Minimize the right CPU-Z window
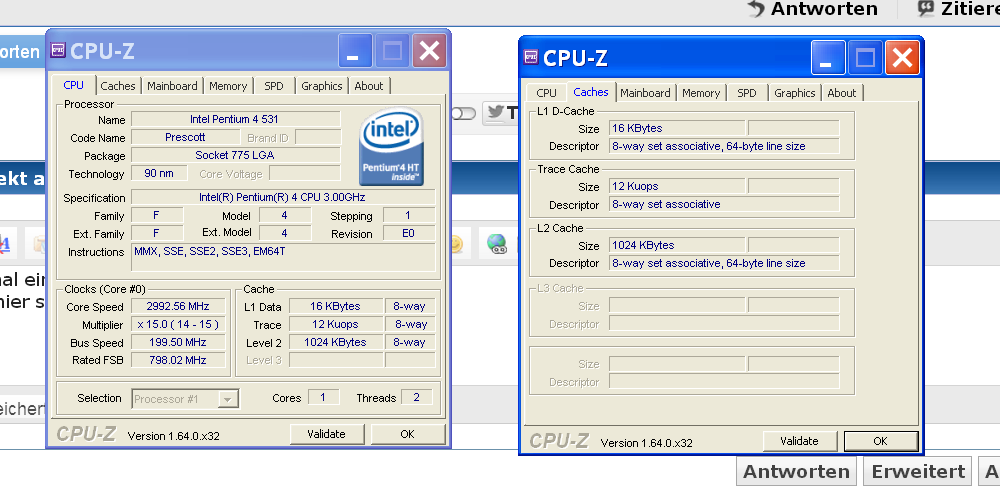The width and height of the screenshot is (1000, 498). click(x=828, y=57)
